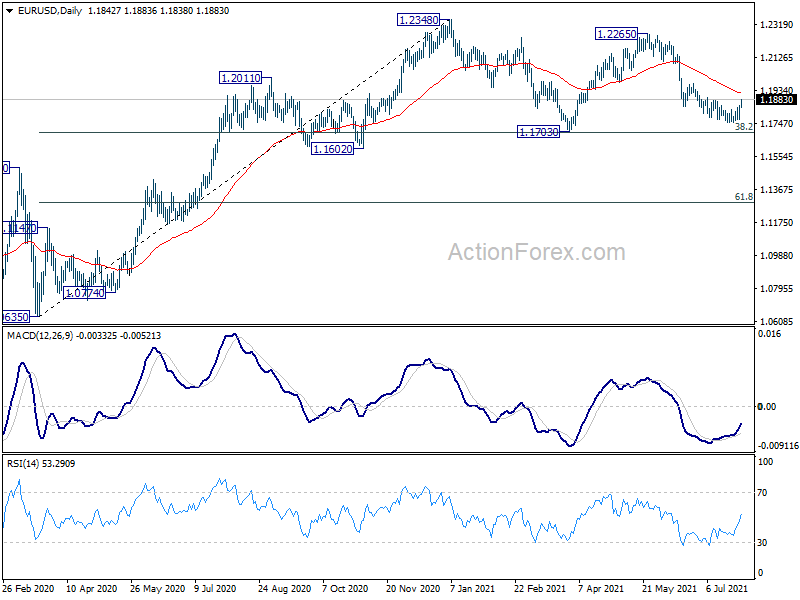Select the 1.16020 low label
Viewport: 800px width, 600px height.
[x=333, y=149]
